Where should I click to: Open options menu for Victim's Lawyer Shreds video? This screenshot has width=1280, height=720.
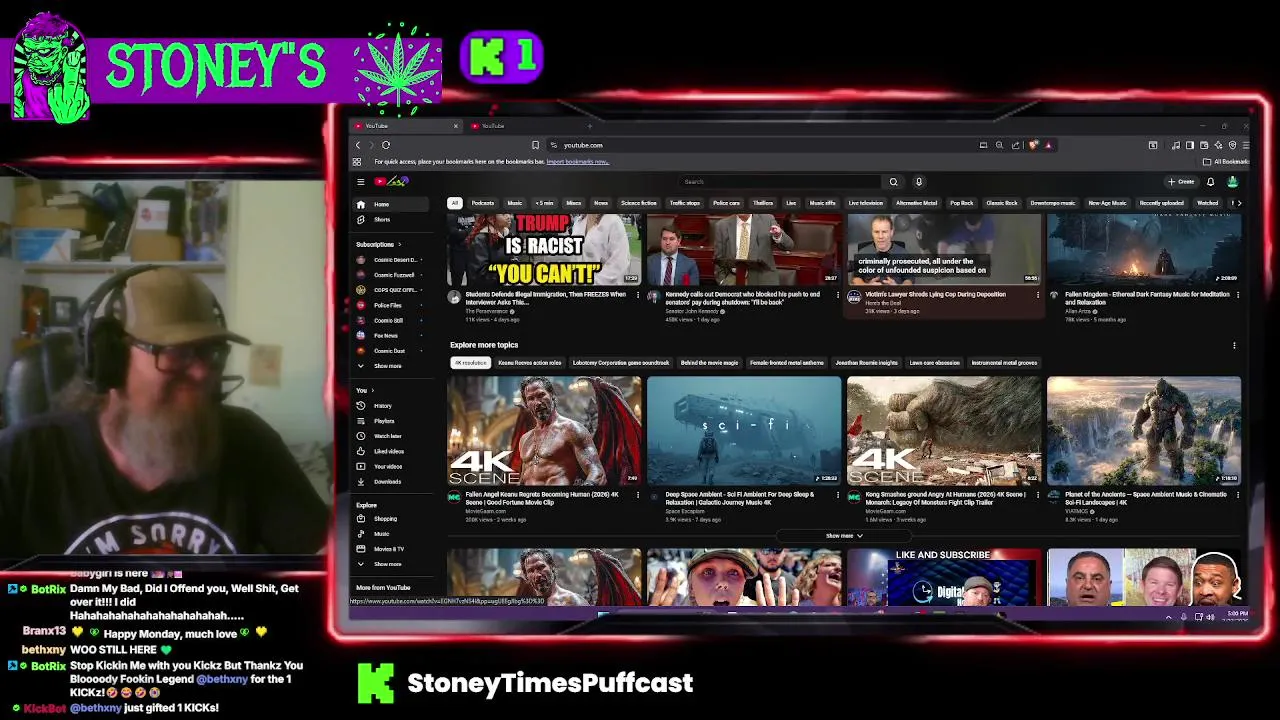1038,295
